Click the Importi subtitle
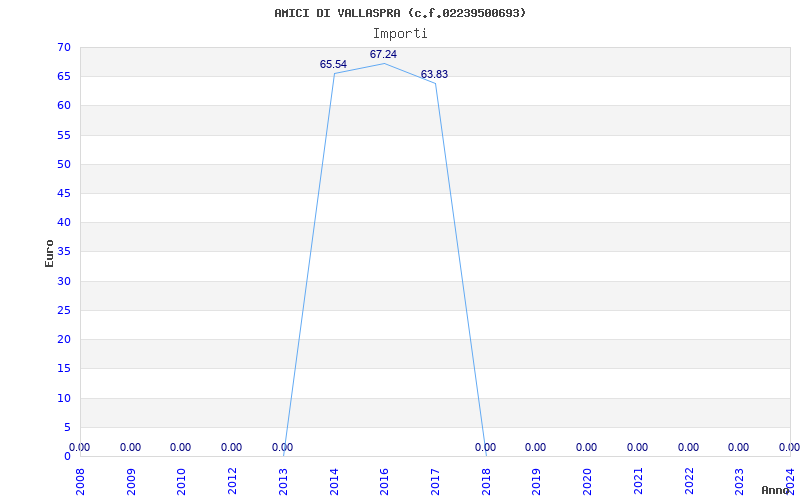 [x=400, y=34]
